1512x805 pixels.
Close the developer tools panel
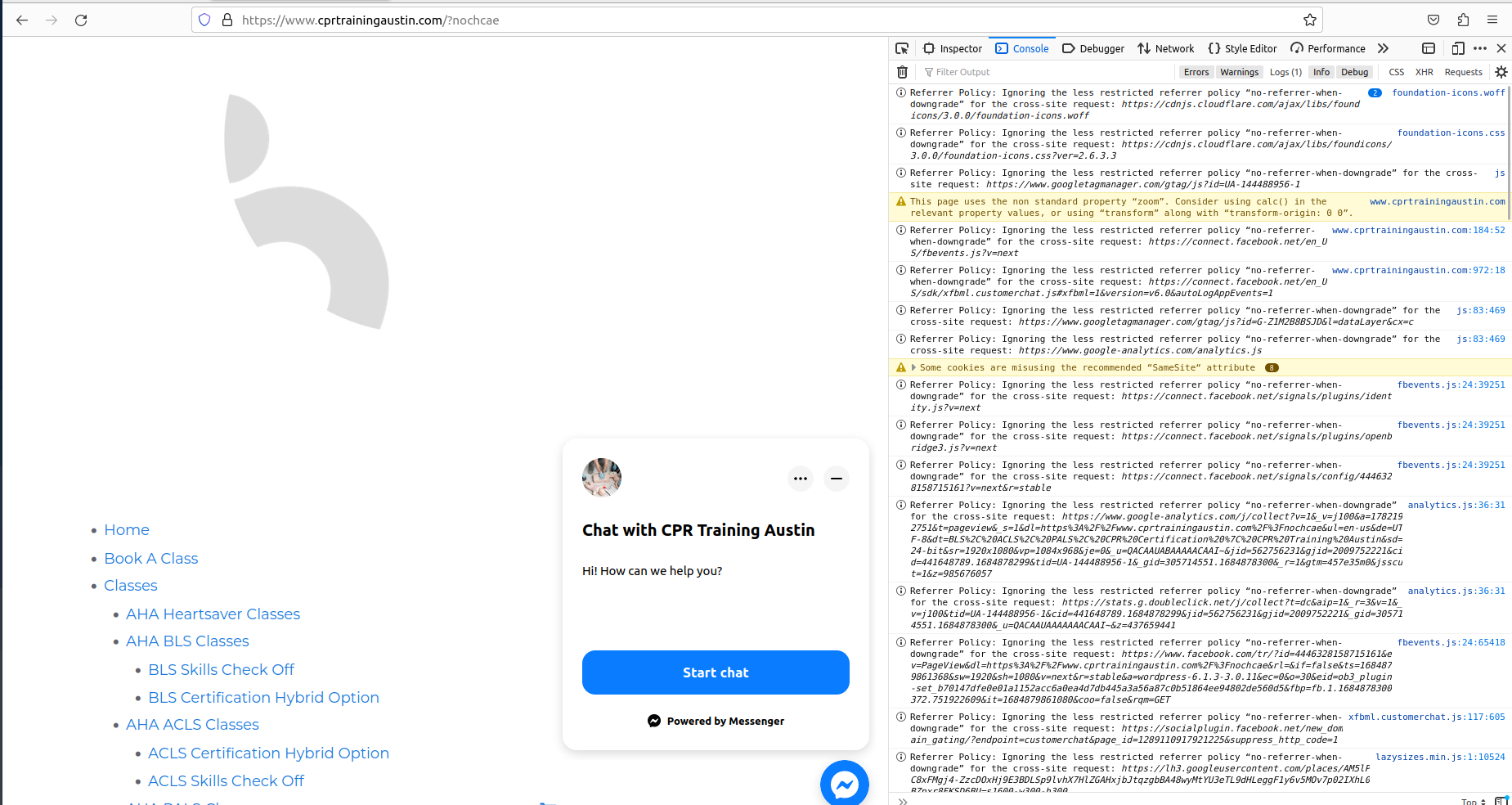click(1501, 49)
